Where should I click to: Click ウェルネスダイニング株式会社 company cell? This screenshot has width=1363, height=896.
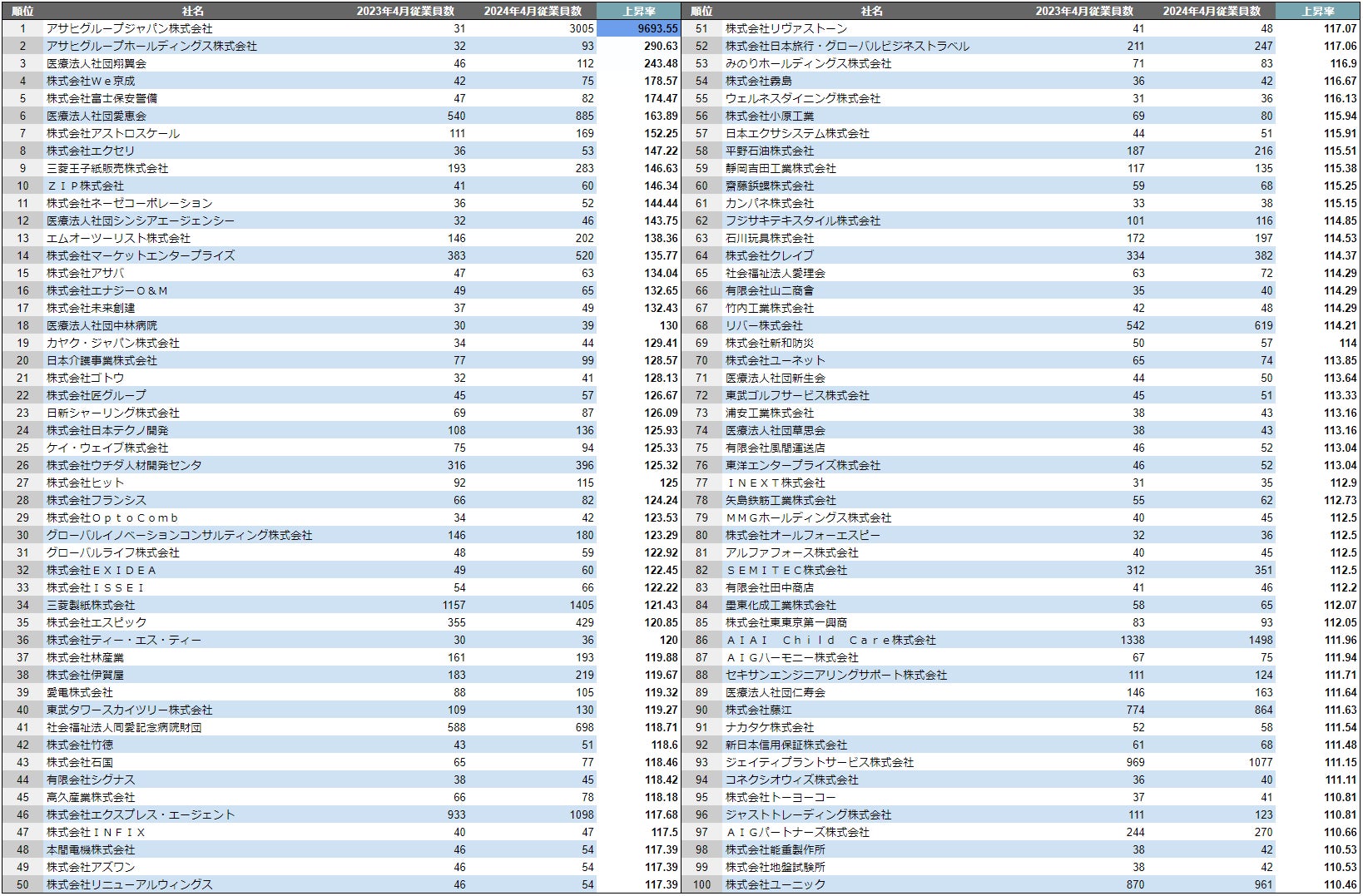[803, 98]
